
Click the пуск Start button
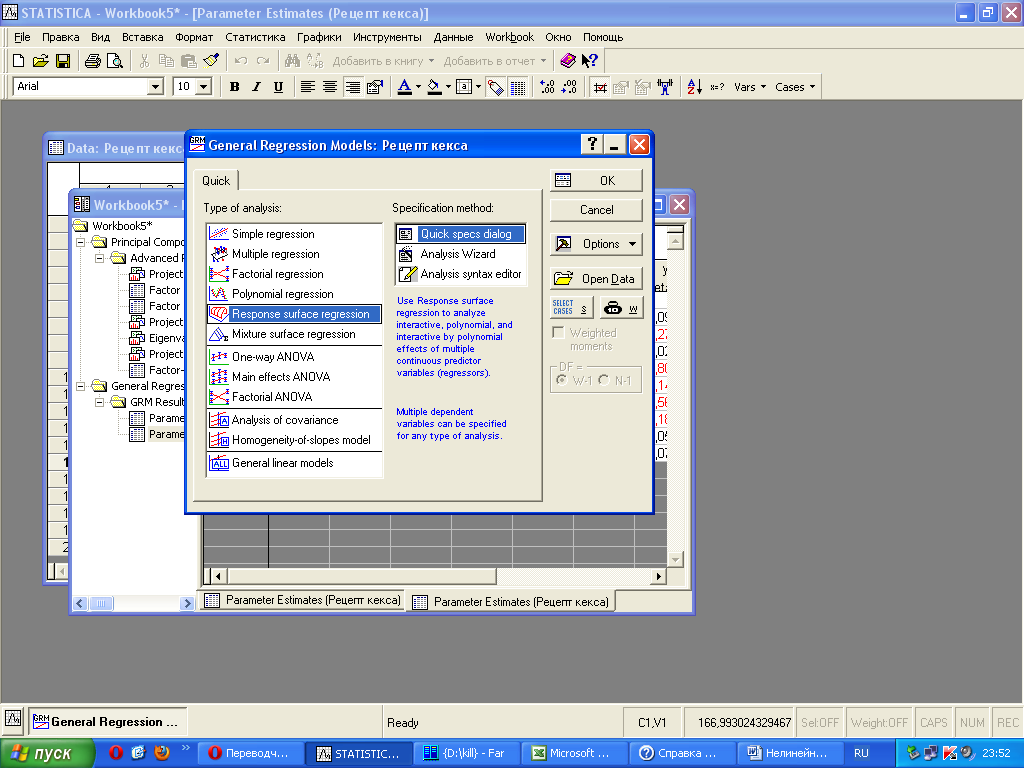point(47,754)
